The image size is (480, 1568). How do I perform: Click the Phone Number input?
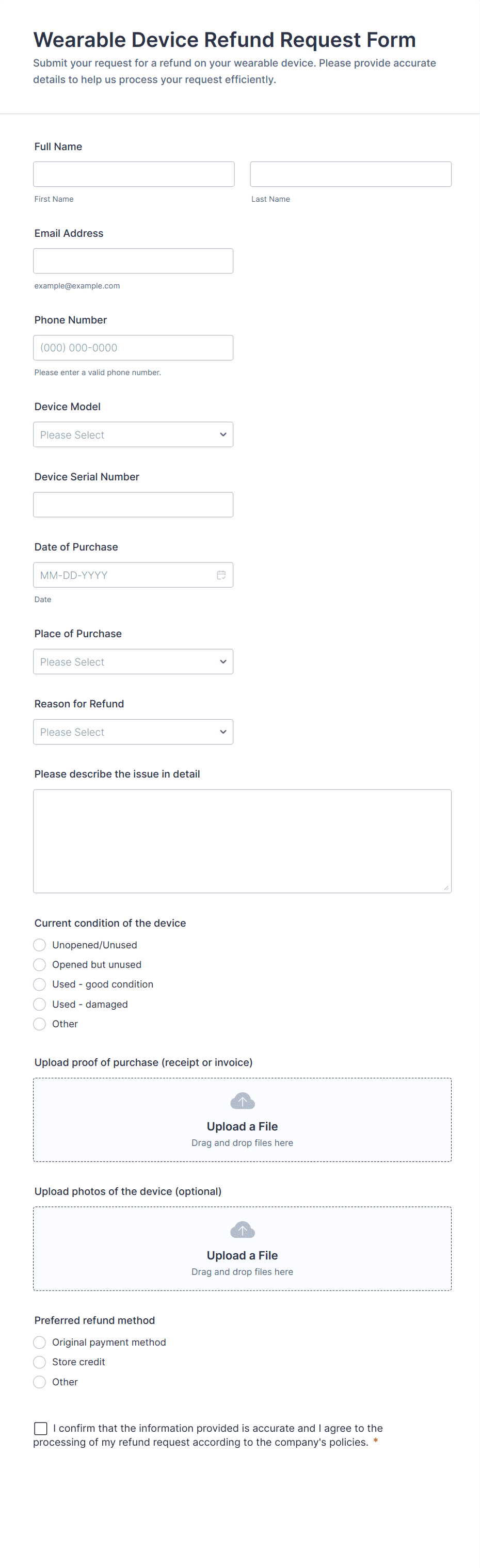tap(133, 348)
